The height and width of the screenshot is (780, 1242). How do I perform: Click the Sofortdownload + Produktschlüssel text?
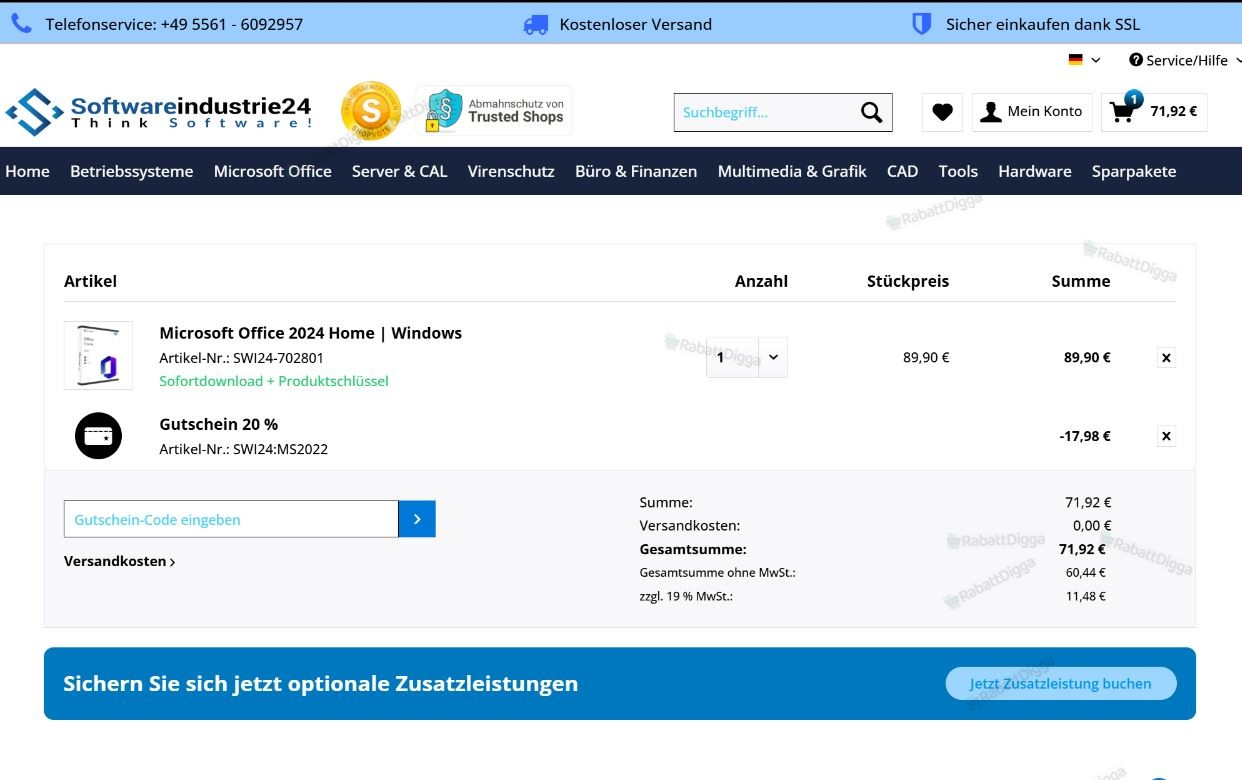274,381
